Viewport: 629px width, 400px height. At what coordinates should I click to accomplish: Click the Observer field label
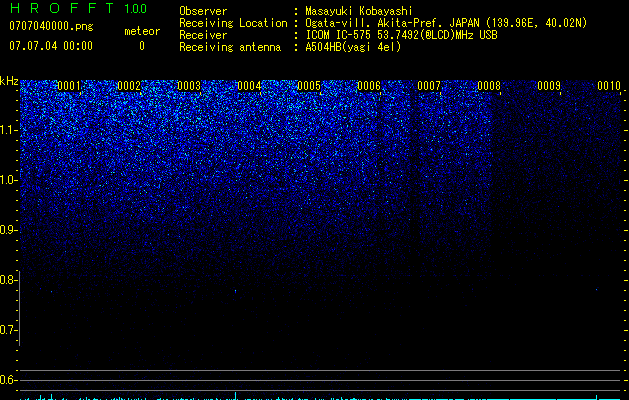tap(203, 11)
